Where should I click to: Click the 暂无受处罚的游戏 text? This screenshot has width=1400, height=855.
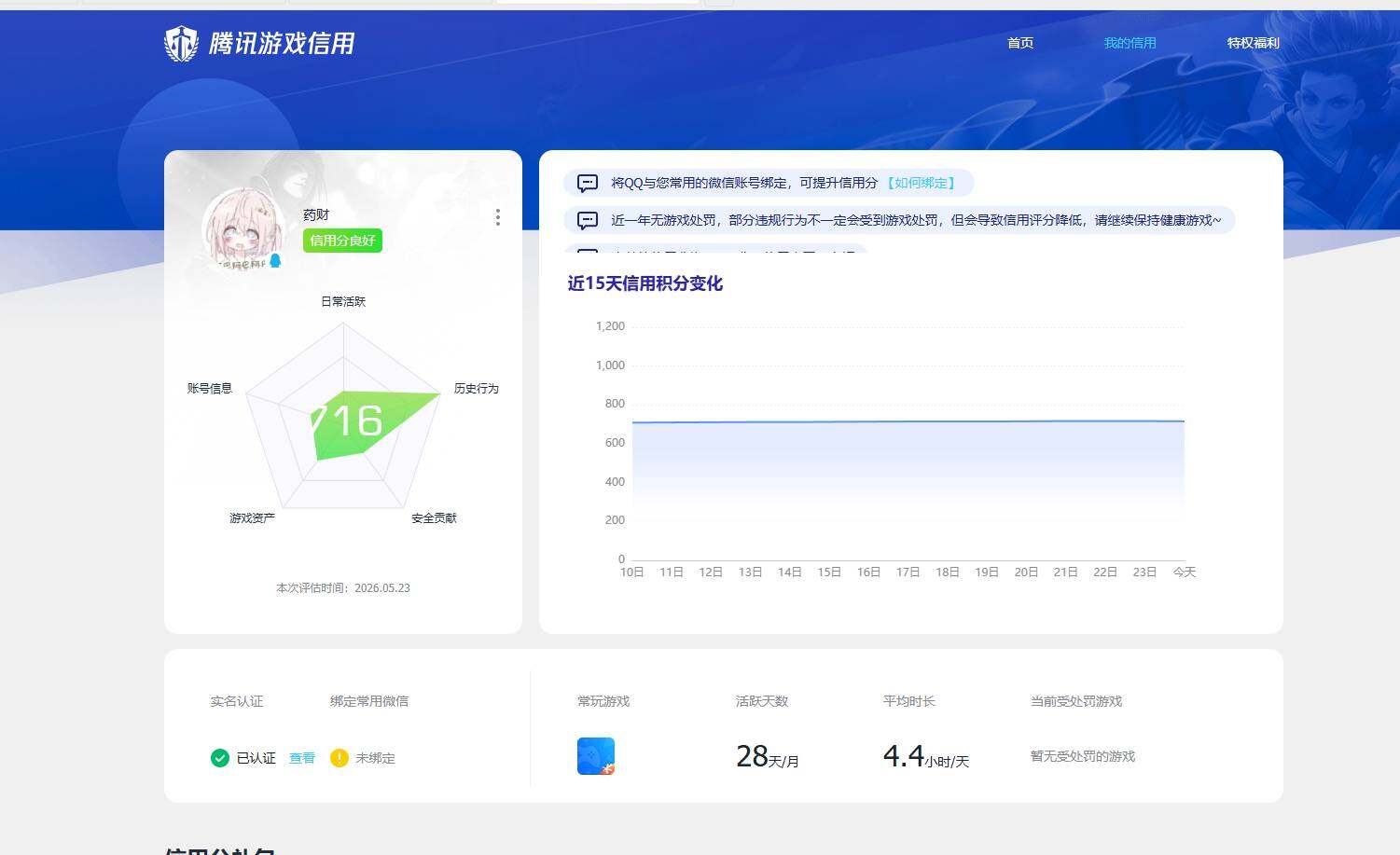point(1083,756)
